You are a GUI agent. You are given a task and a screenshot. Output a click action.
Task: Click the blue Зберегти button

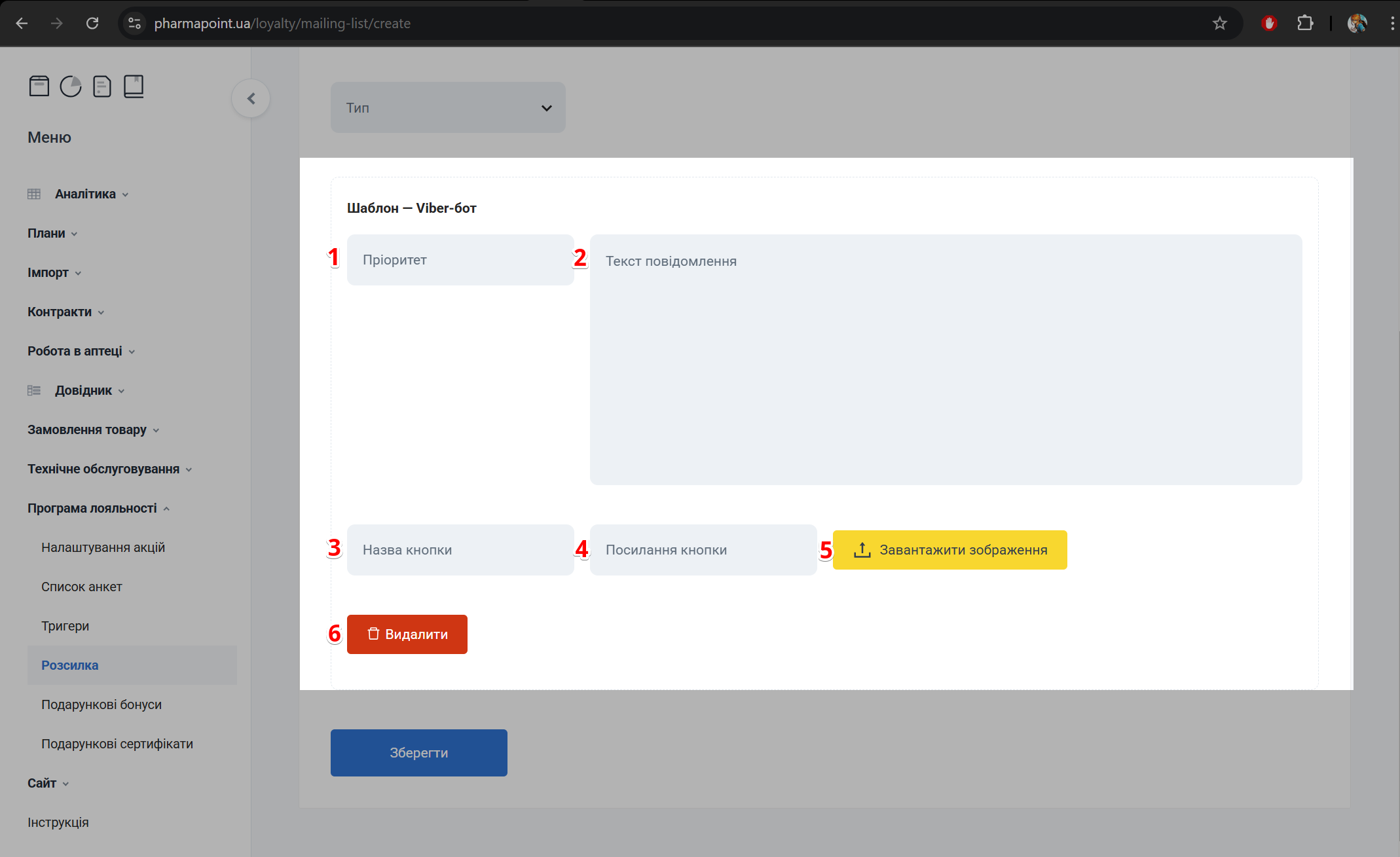[x=418, y=753]
